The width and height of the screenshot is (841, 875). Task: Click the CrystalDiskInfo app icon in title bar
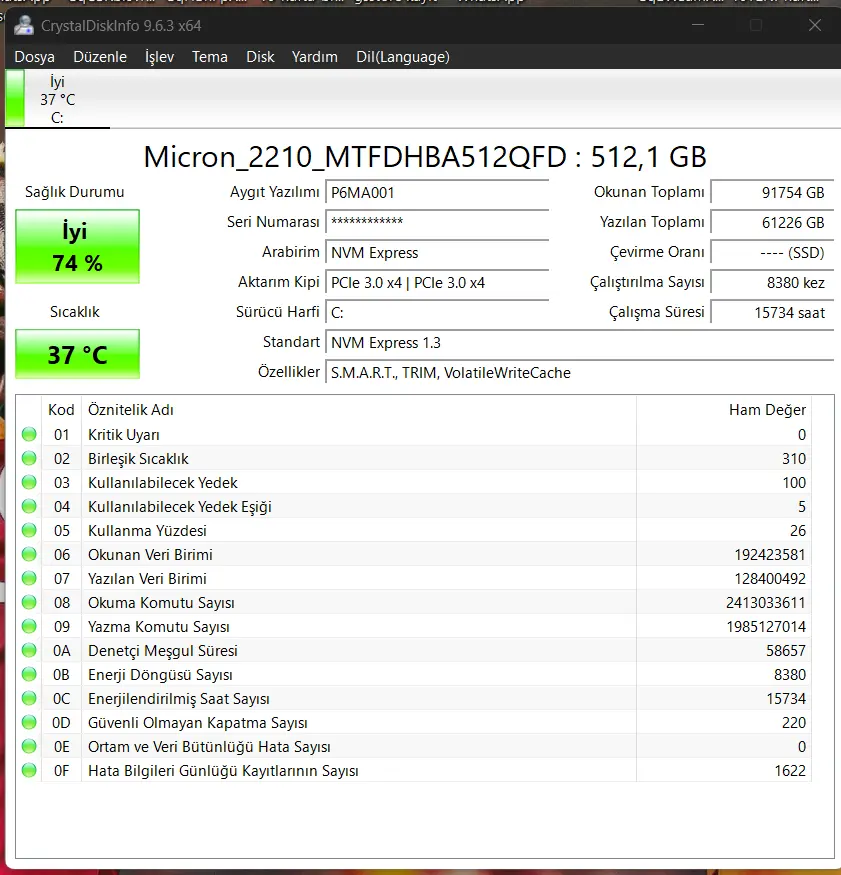23,26
